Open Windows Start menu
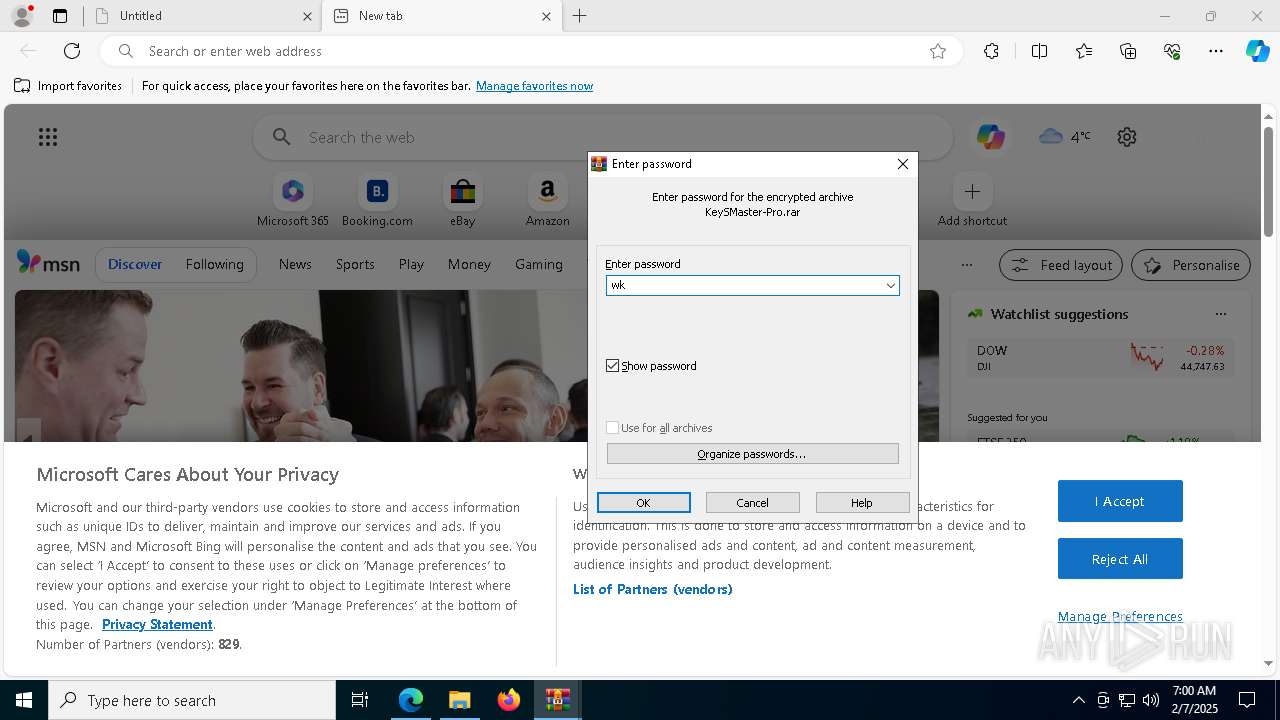 click(x=24, y=700)
